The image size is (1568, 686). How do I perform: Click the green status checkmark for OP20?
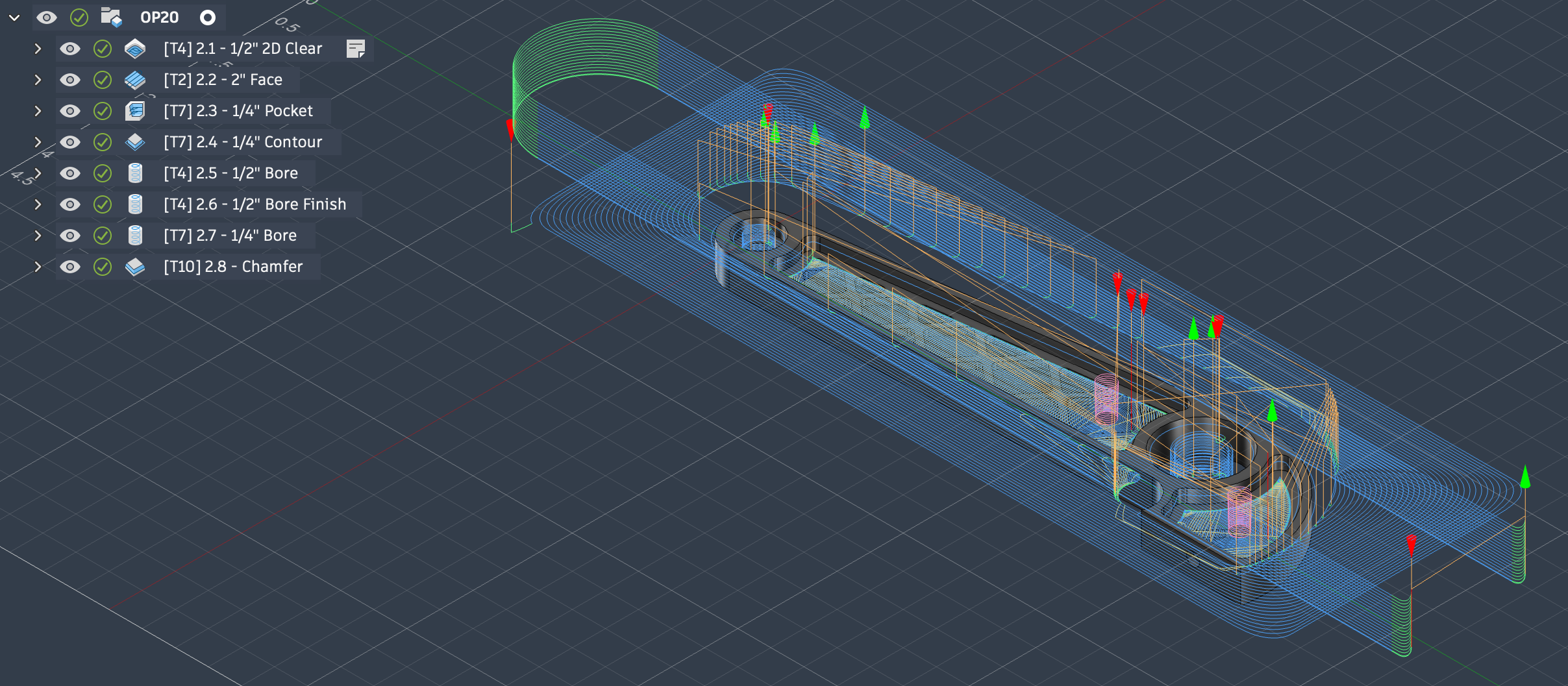[x=79, y=18]
